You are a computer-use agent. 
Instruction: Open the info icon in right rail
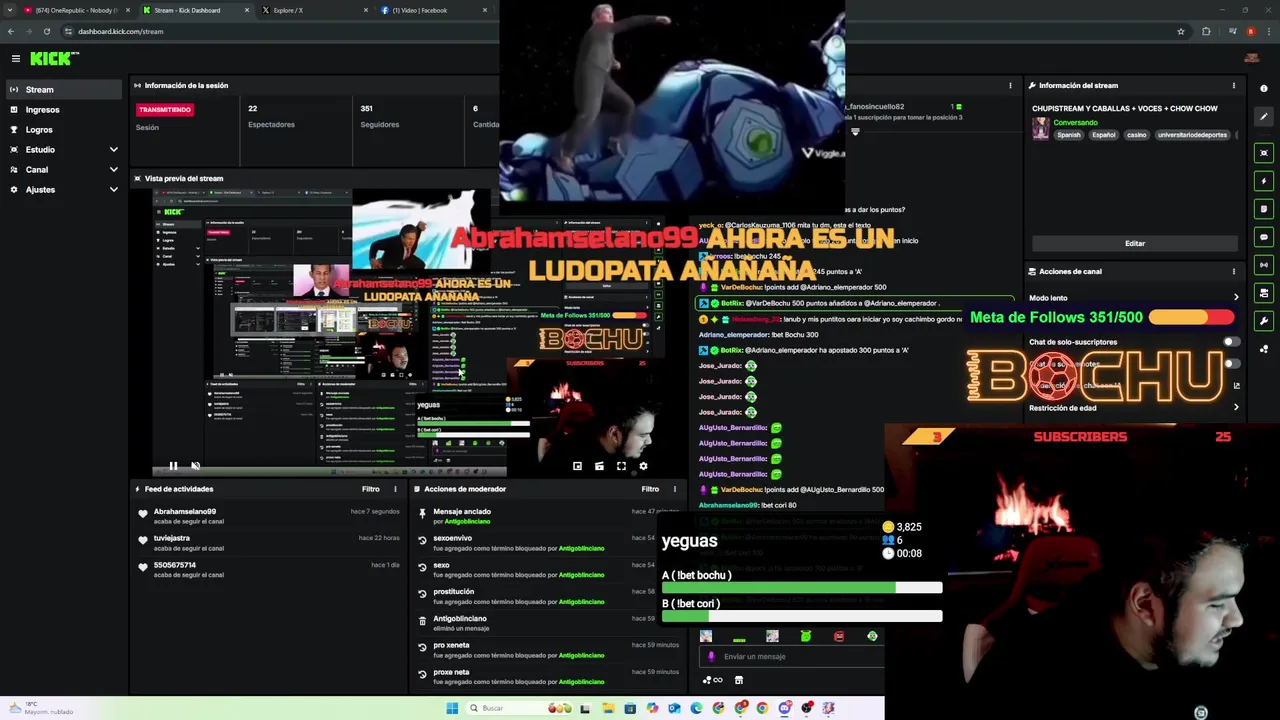click(1264, 89)
